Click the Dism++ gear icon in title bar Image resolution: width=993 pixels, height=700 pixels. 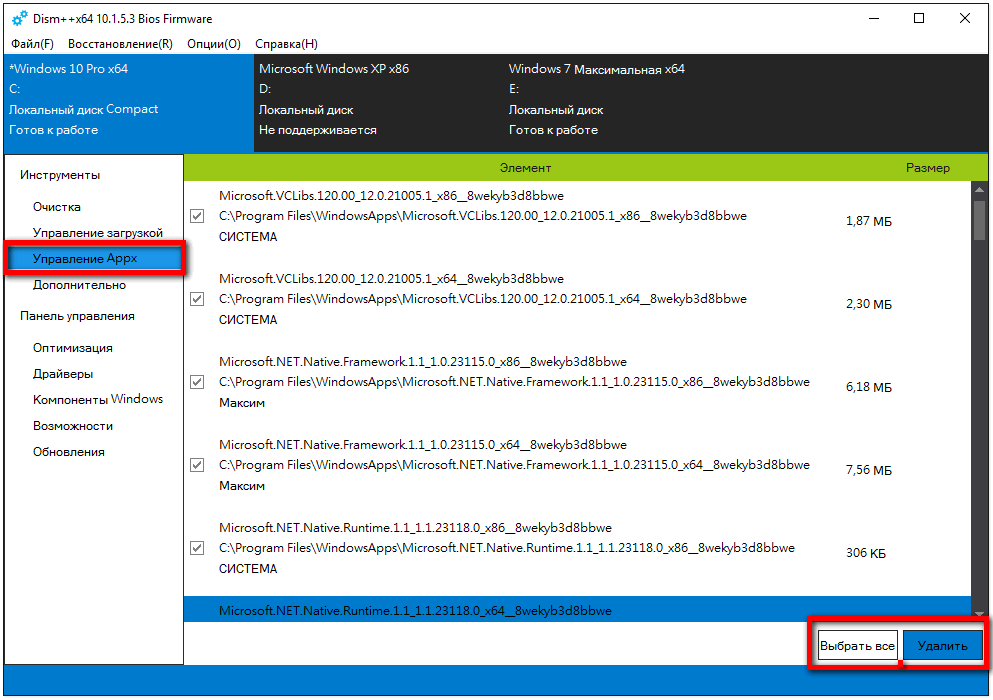click(x=19, y=19)
